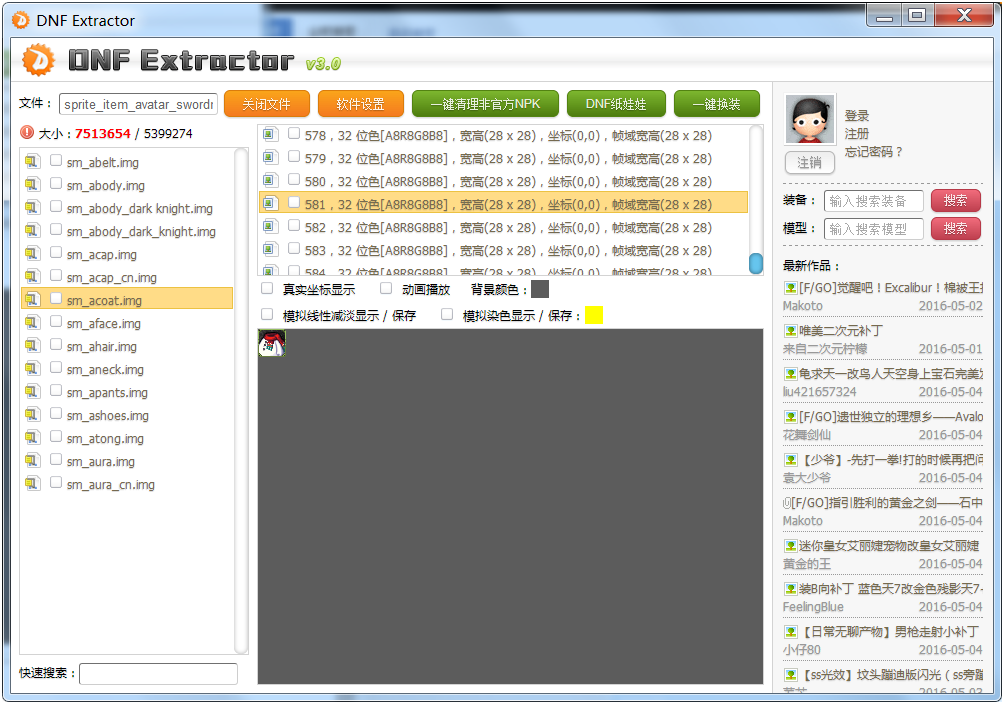This screenshot has width=1002, height=702.
Task: Click the image icon for frame 578
Action: point(269,135)
